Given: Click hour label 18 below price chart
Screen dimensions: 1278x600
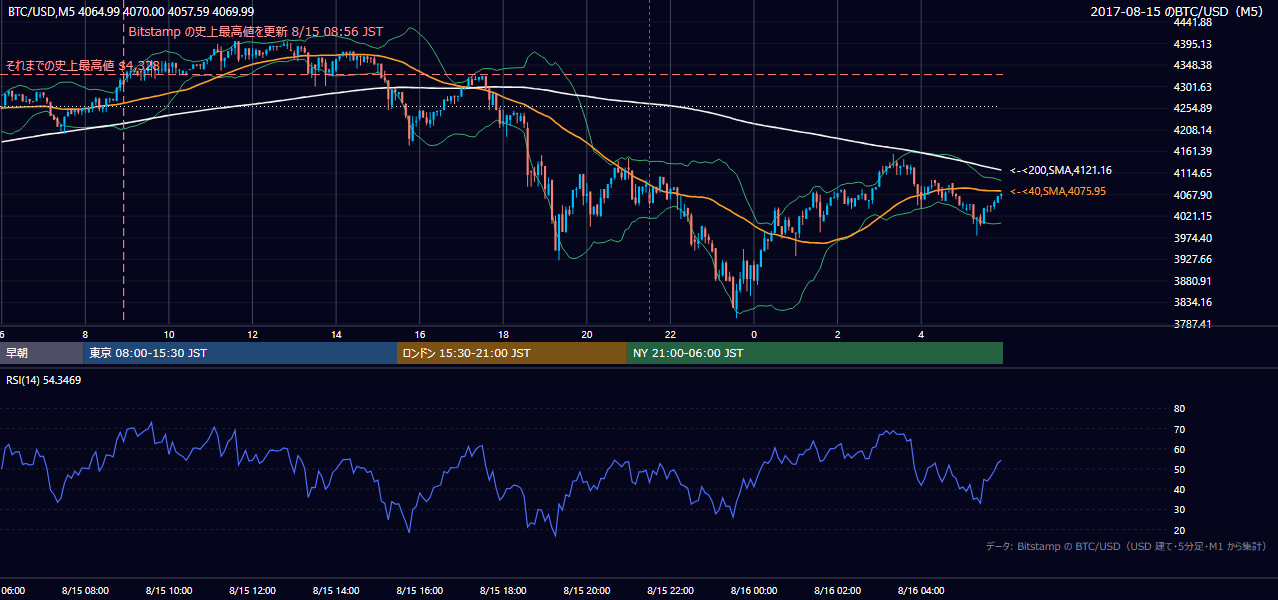Looking at the screenshot, I should pos(503,334).
